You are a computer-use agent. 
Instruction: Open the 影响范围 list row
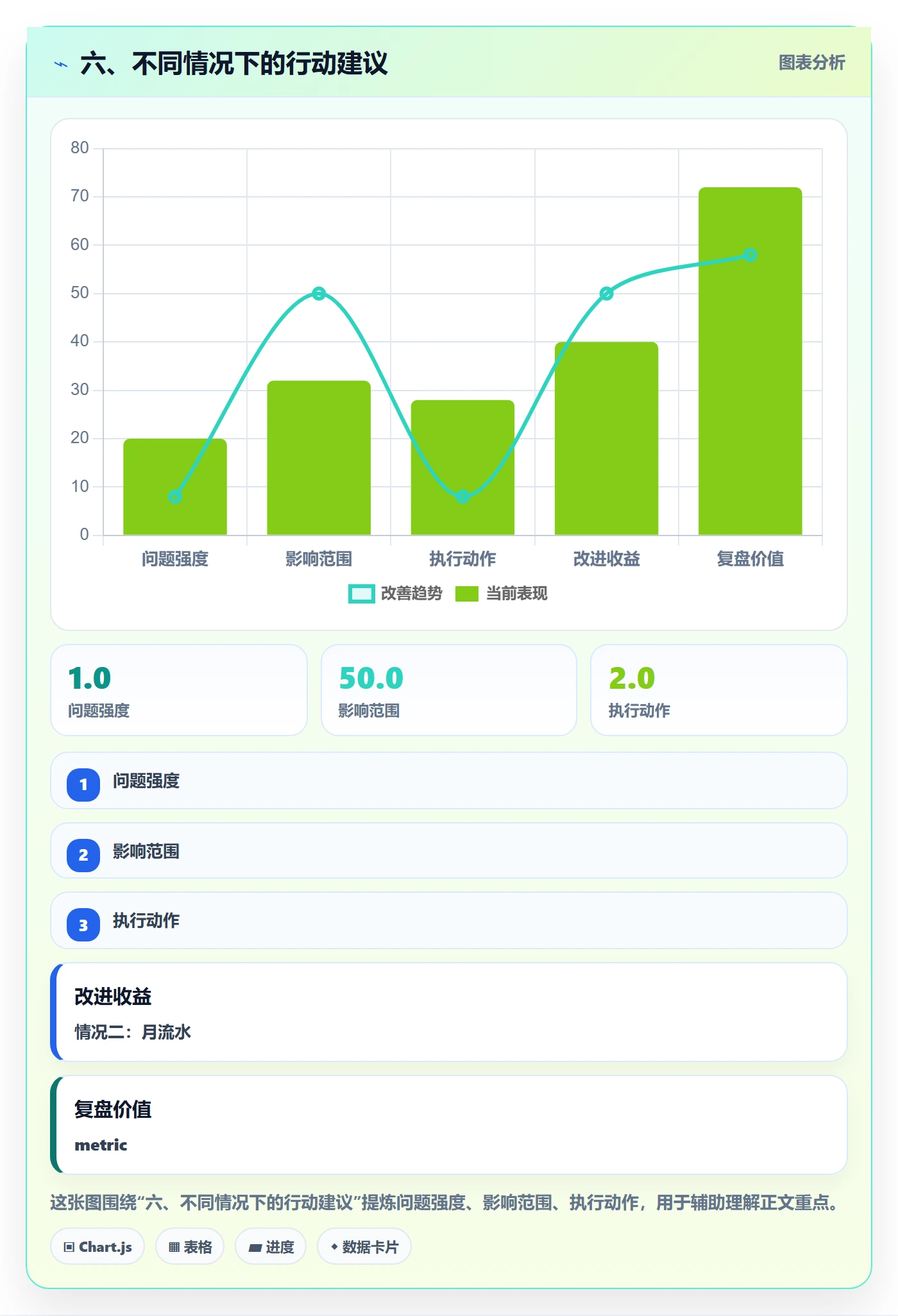tap(449, 850)
